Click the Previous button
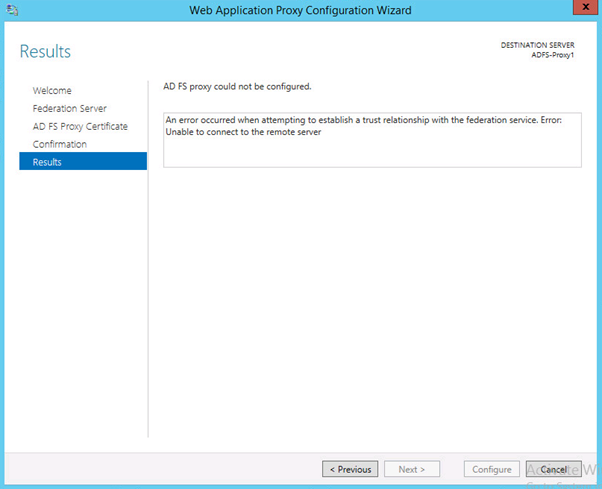The width and height of the screenshot is (602, 489). pos(350,469)
